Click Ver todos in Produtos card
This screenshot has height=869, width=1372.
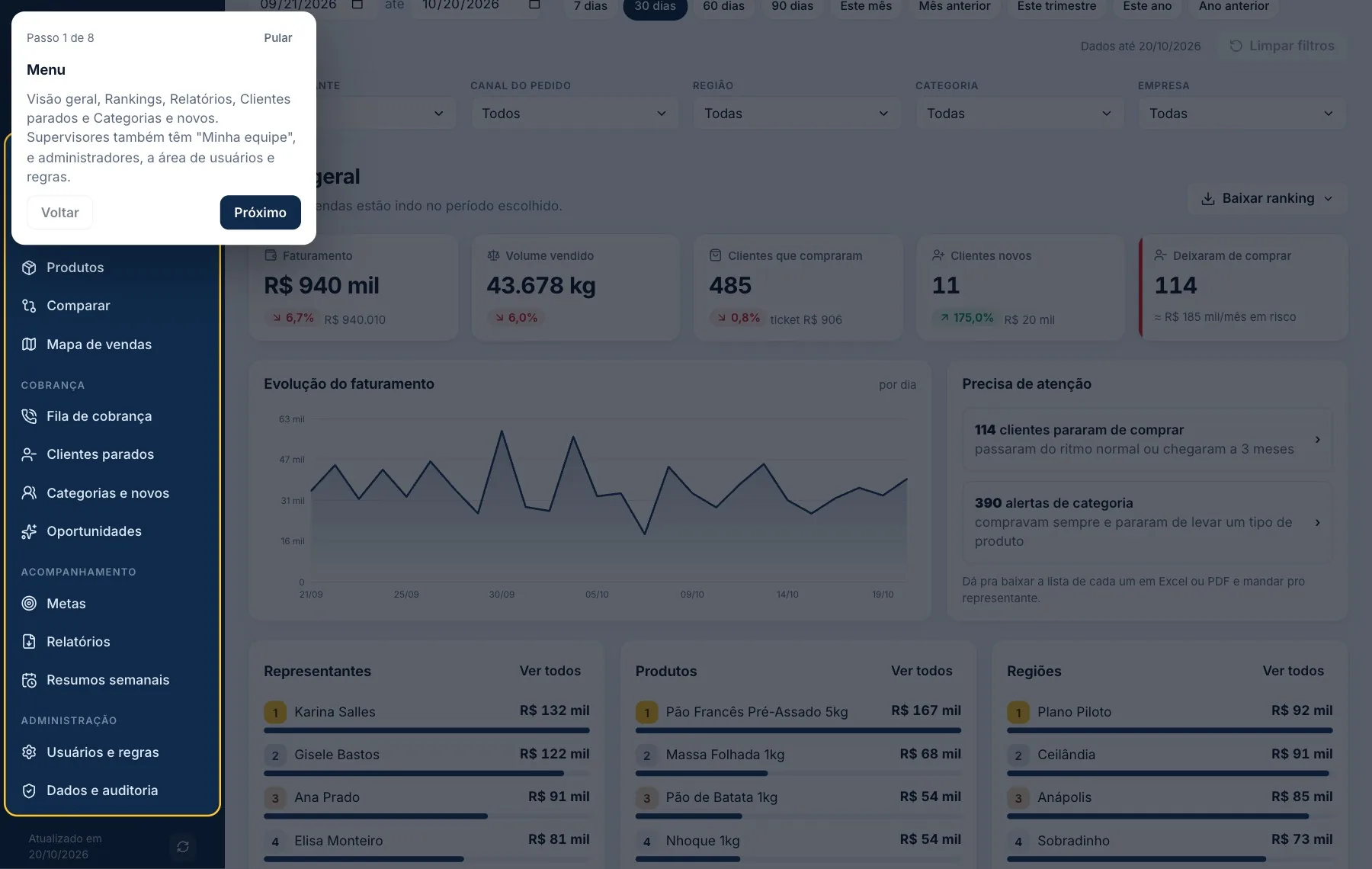coord(922,671)
